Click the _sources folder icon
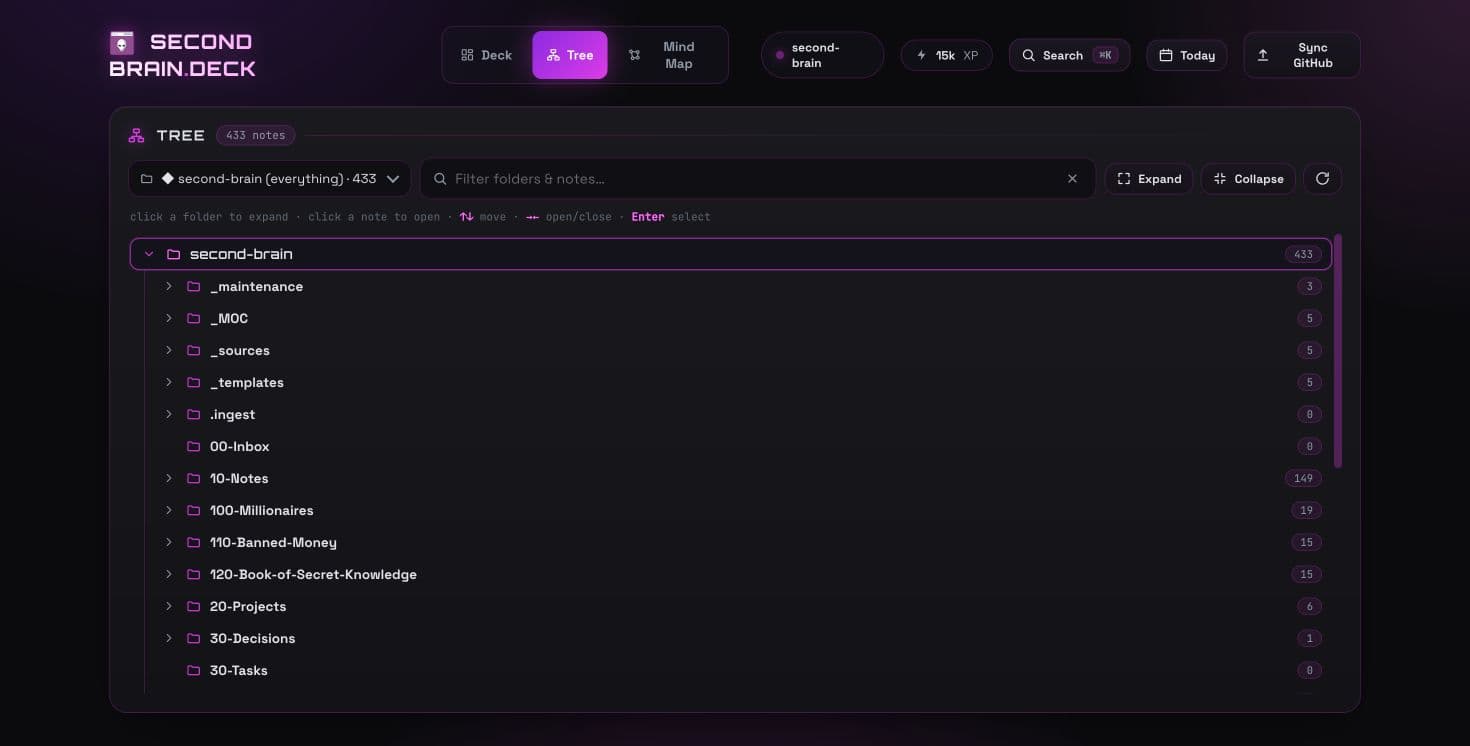 click(x=194, y=350)
